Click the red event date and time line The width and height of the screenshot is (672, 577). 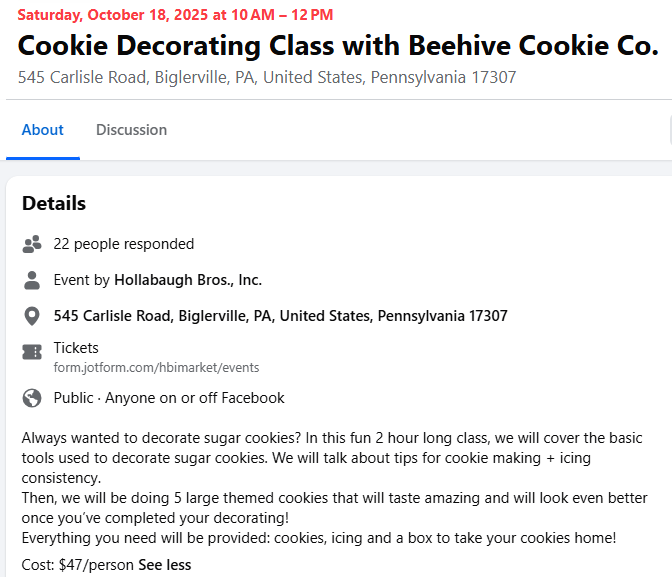[x=176, y=15]
